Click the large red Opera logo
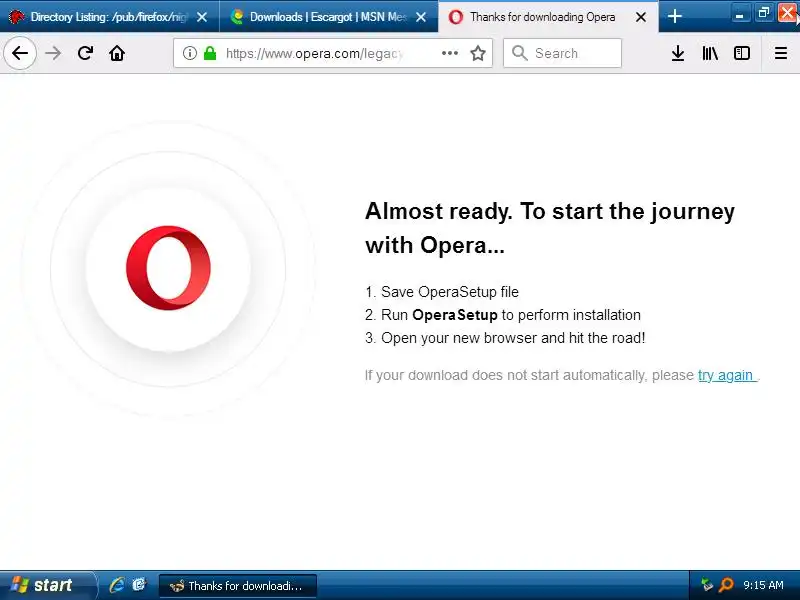 (x=168, y=268)
